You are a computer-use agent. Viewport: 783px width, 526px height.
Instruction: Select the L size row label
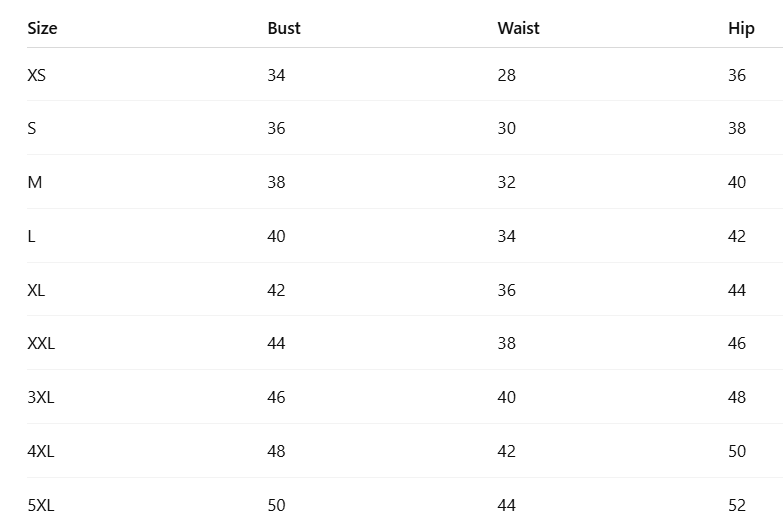31,236
